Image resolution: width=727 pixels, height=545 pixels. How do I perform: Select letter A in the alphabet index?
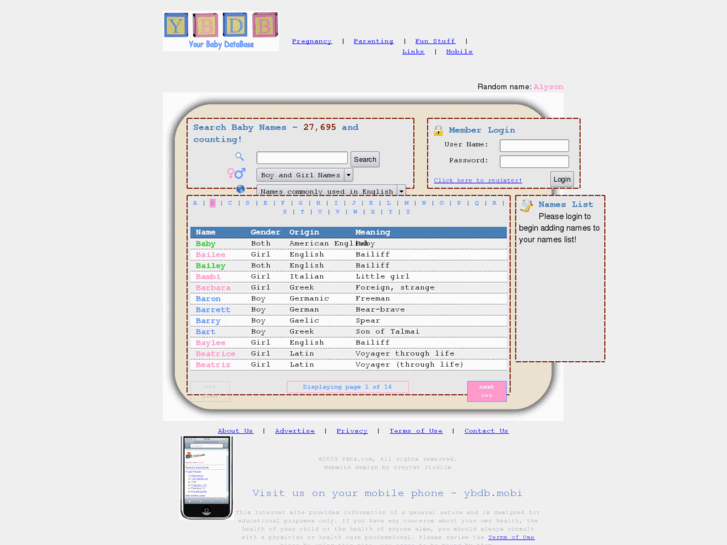pyautogui.click(x=195, y=203)
